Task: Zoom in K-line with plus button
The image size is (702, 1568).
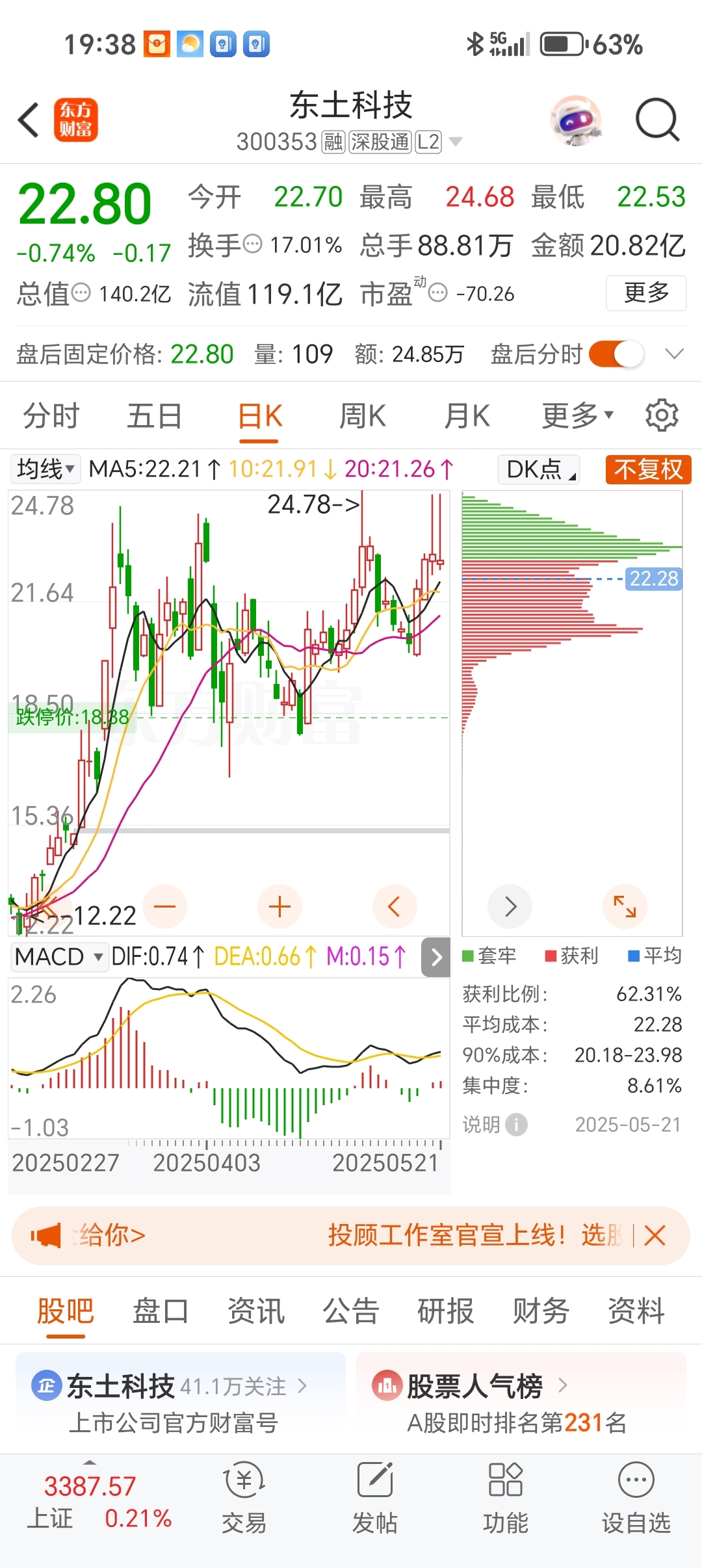Action: (x=279, y=906)
